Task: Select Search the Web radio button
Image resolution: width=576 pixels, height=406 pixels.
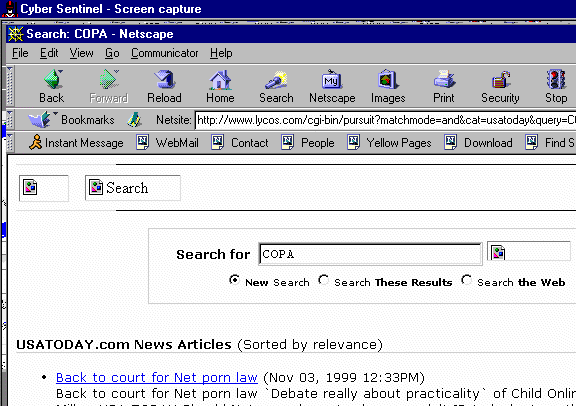Action: (x=467, y=280)
